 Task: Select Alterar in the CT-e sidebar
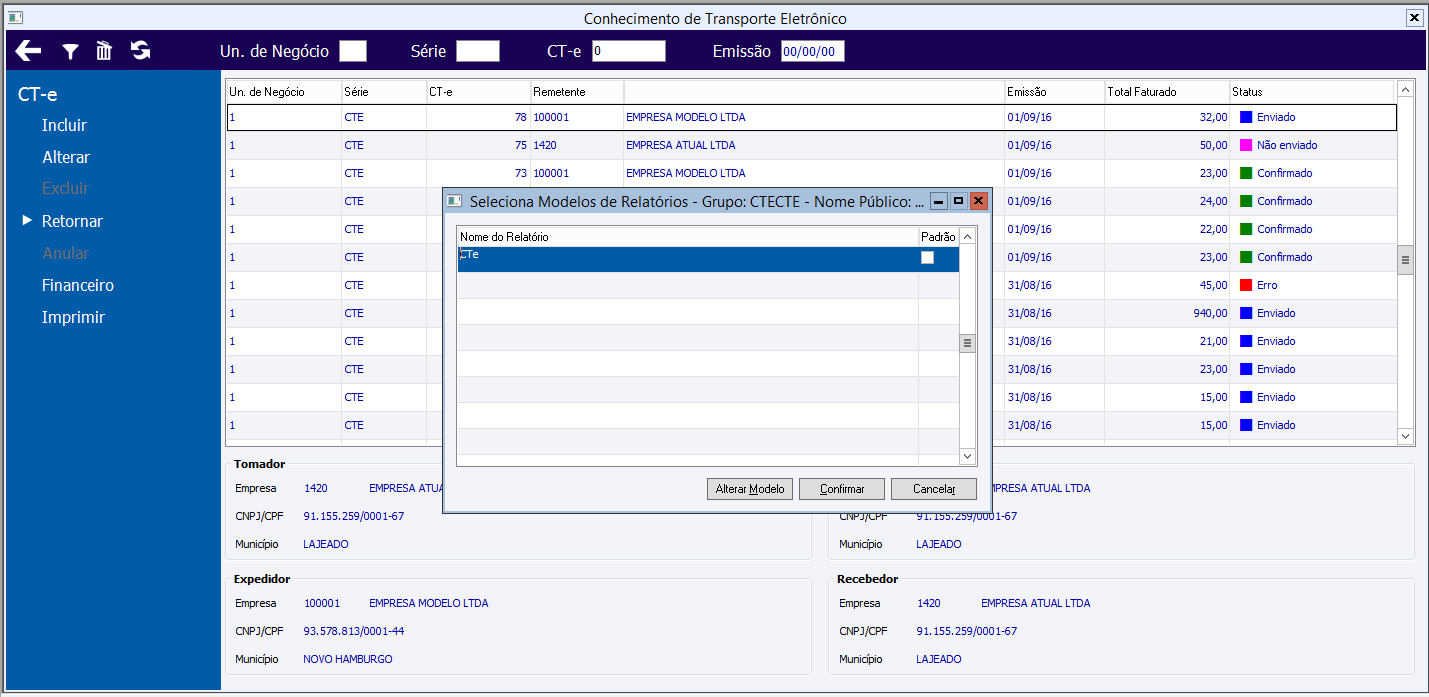click(66, 157)
